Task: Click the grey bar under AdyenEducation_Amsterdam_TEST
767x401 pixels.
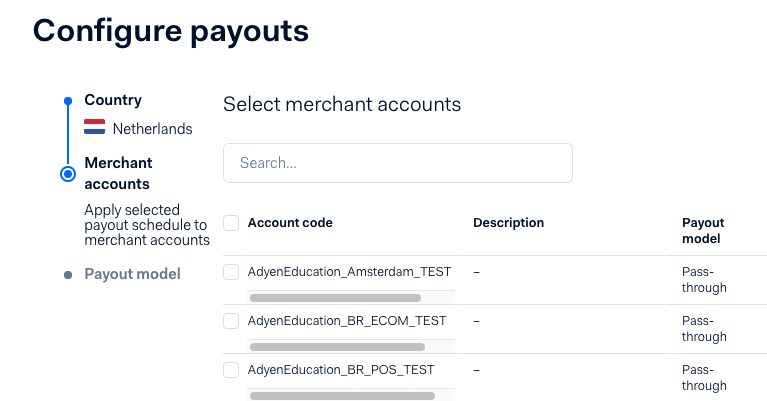Action: pyautogui.click(x=335, y=298)
